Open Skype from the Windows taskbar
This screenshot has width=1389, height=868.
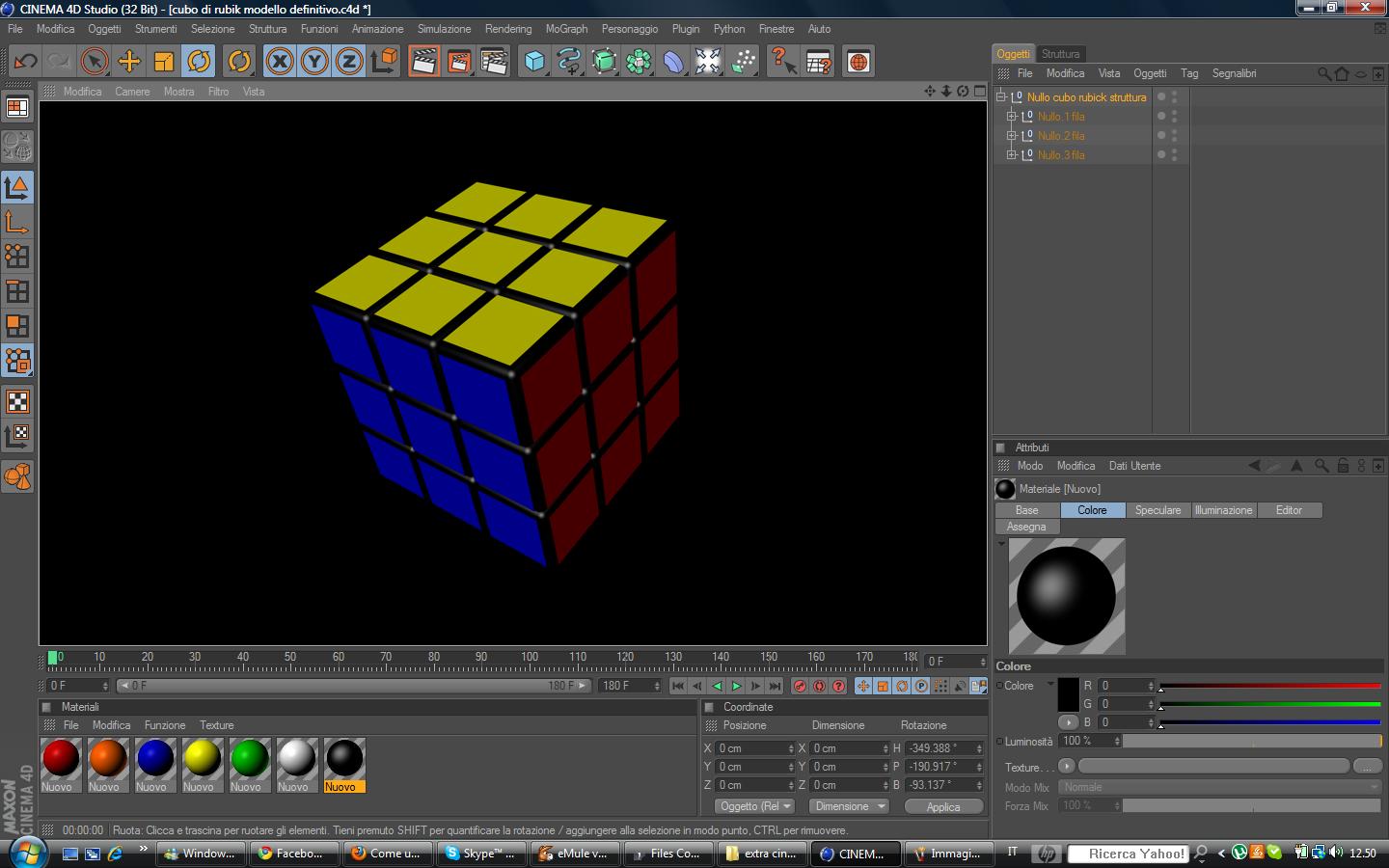coord(481,854)
